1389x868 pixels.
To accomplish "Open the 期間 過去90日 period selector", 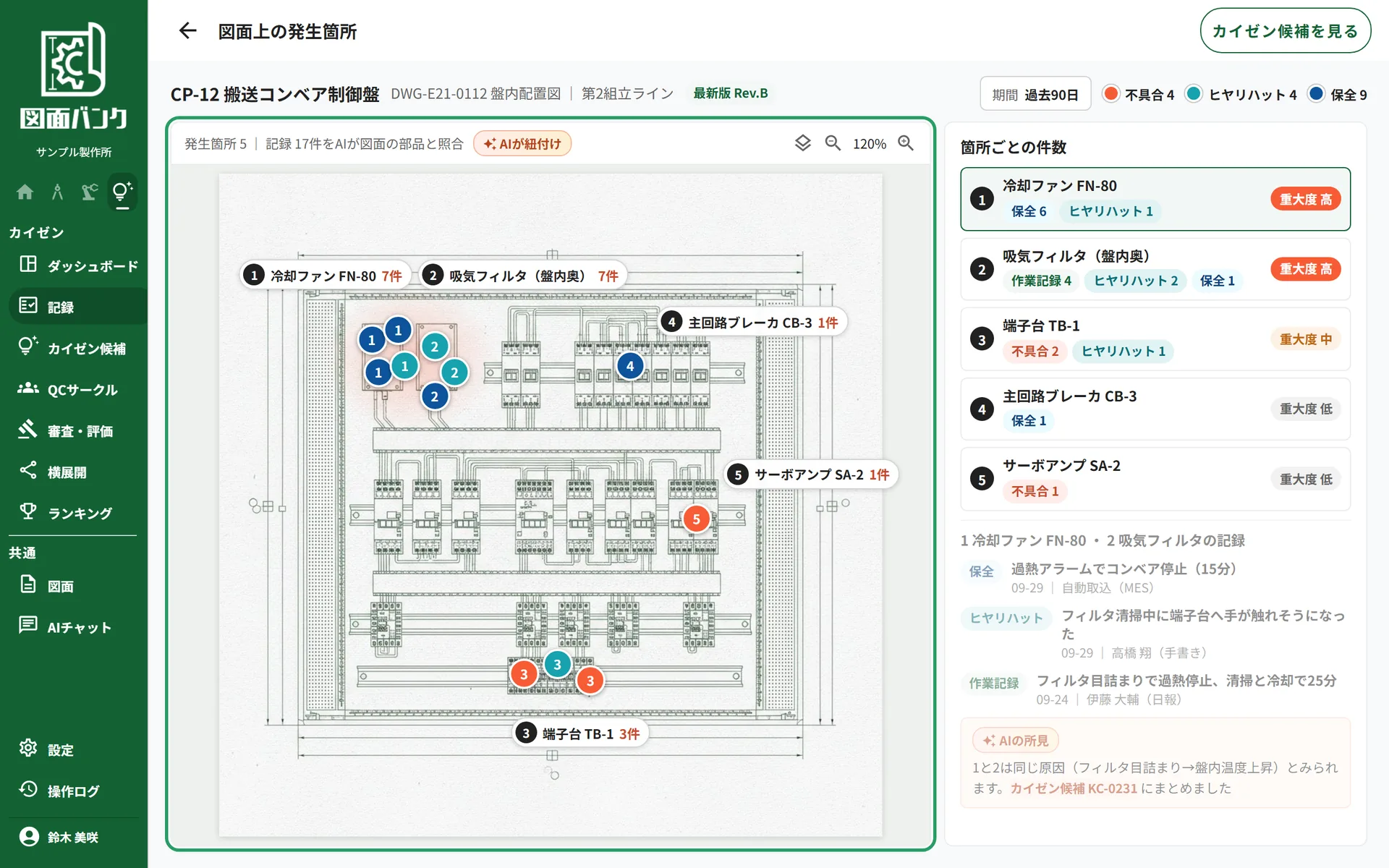I will pyautogui.click(x=1035, y=94).
